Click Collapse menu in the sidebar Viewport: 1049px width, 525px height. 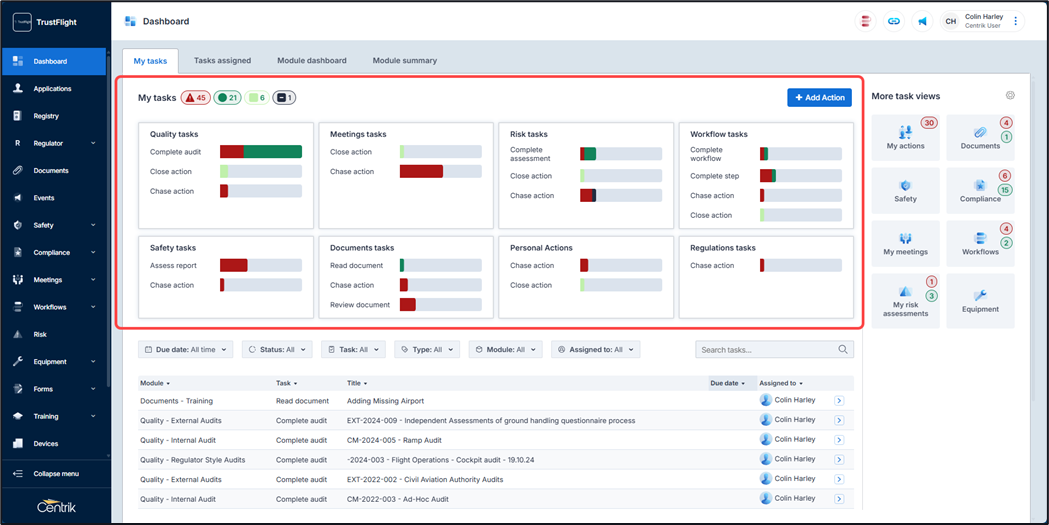(x=55, y=474)
